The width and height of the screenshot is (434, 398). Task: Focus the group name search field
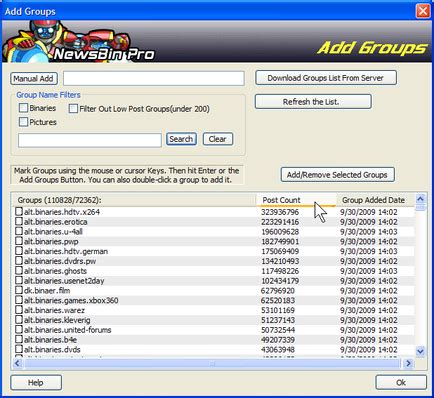coord(90,140)
